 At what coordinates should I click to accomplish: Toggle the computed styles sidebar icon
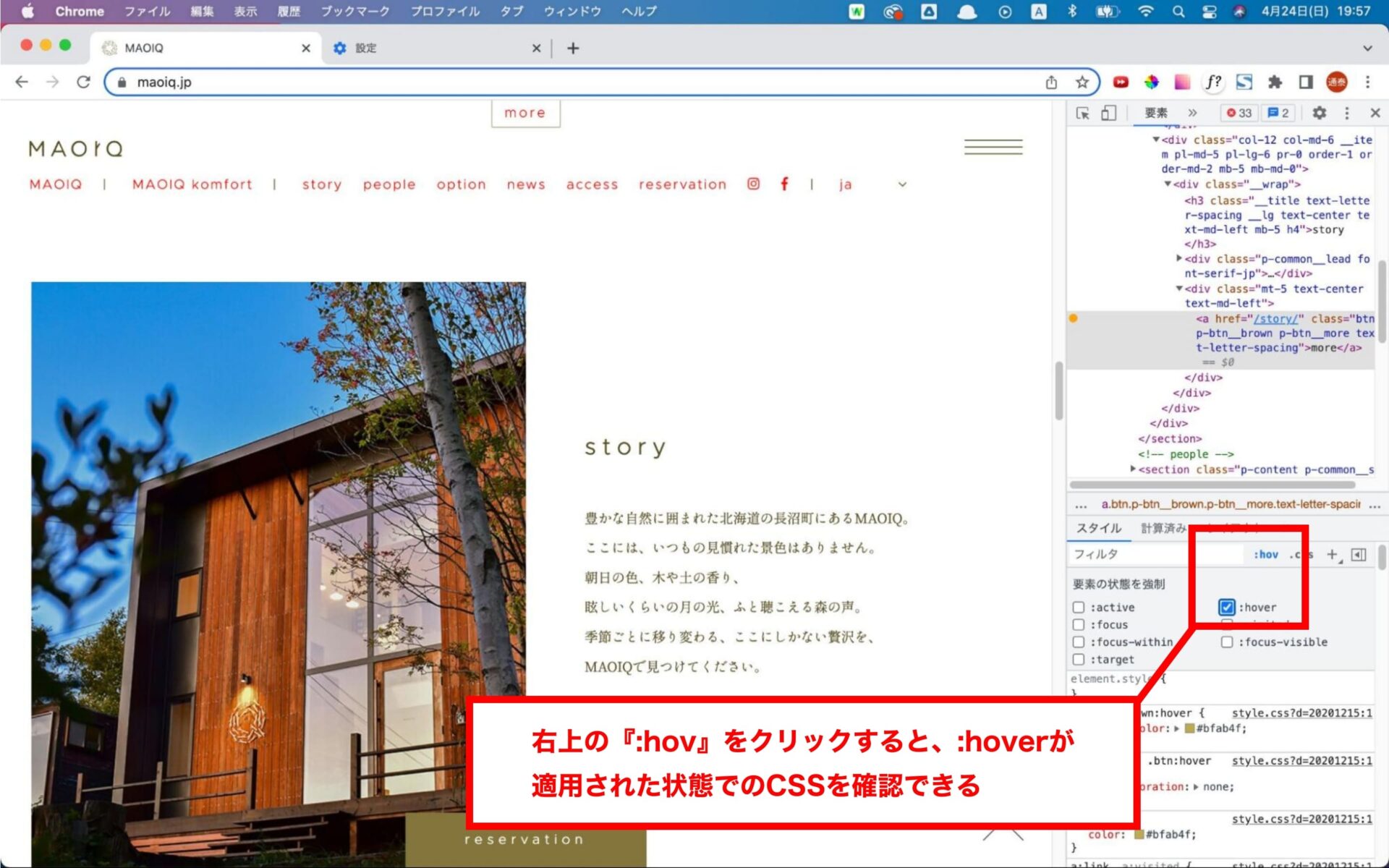coord(1359,554)
